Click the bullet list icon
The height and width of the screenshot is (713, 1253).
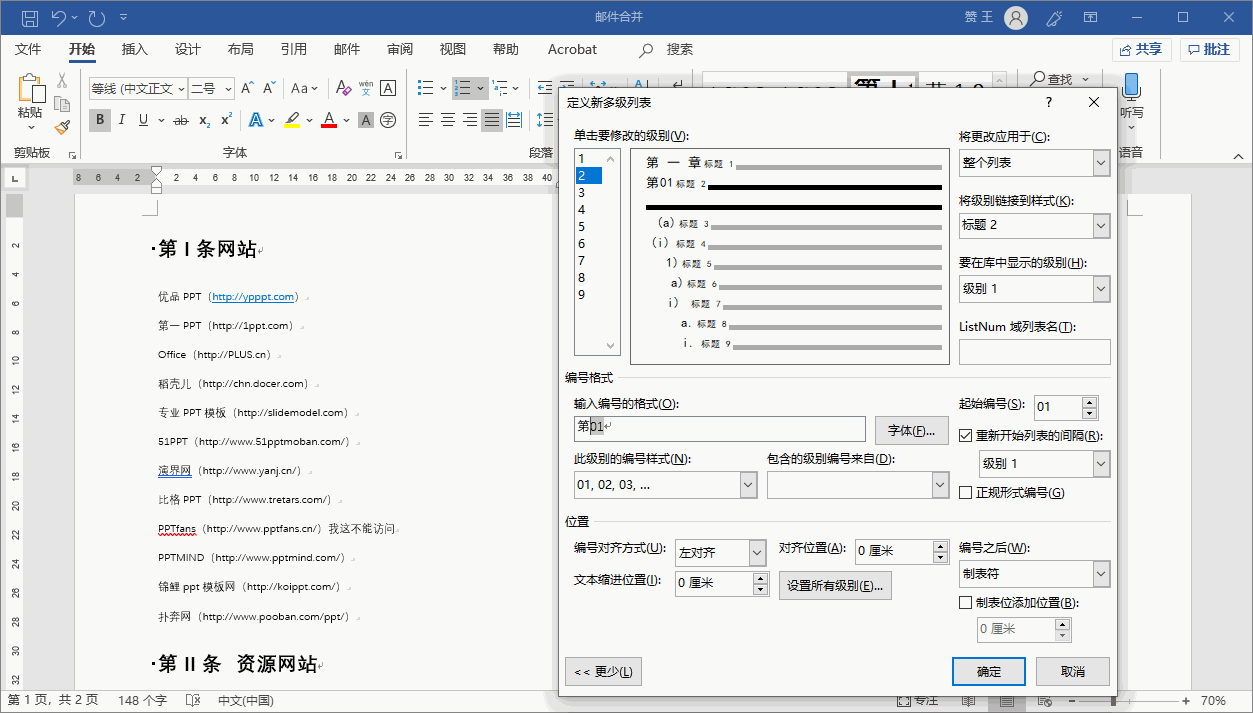pyautogui.click(x=426, y=88)
